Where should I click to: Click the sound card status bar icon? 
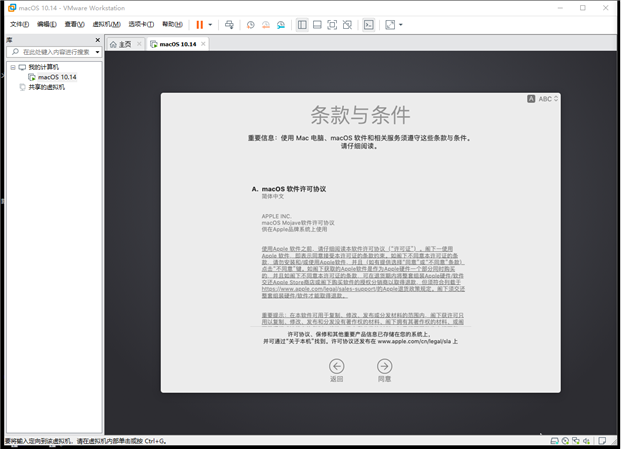587,441
